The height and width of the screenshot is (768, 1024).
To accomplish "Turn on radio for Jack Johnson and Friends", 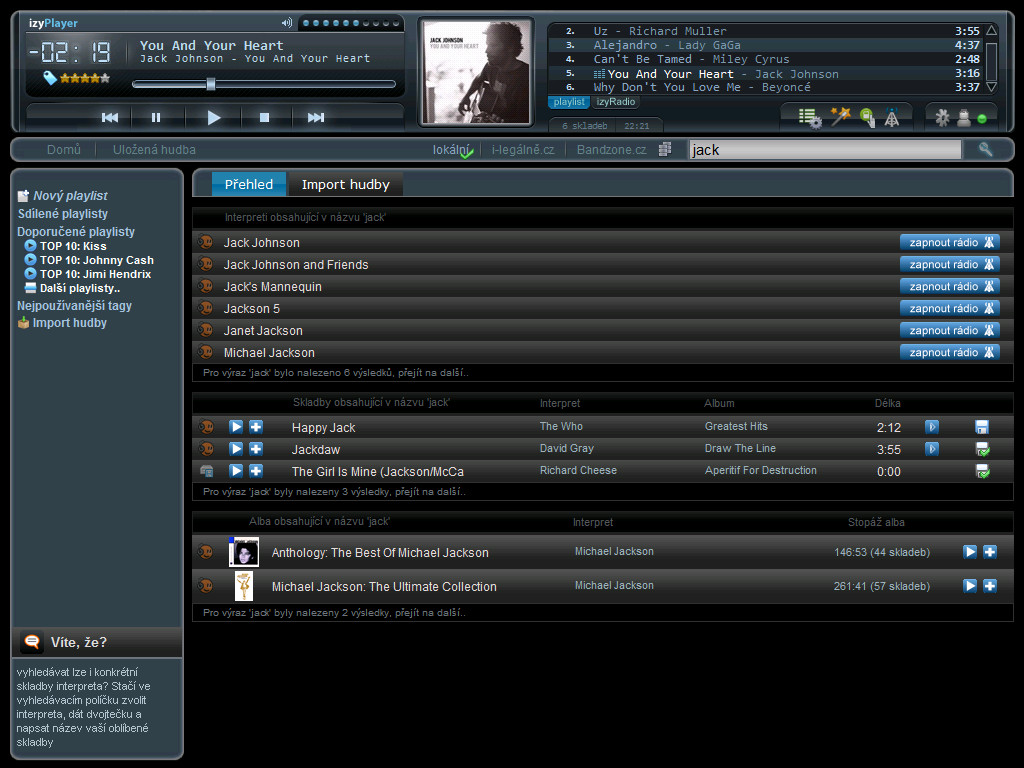I will (x=950, y=264).
